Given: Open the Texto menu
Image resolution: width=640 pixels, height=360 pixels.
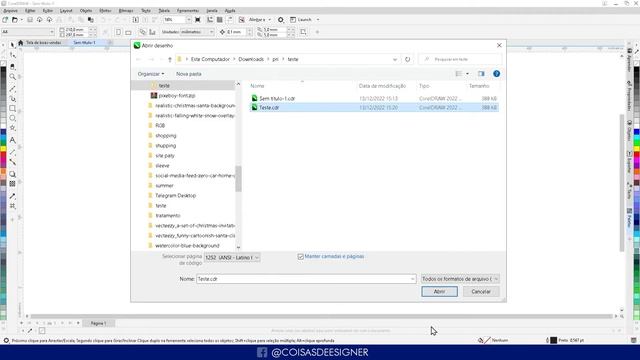Looking at the screenshot, I should tap(146, 11).
